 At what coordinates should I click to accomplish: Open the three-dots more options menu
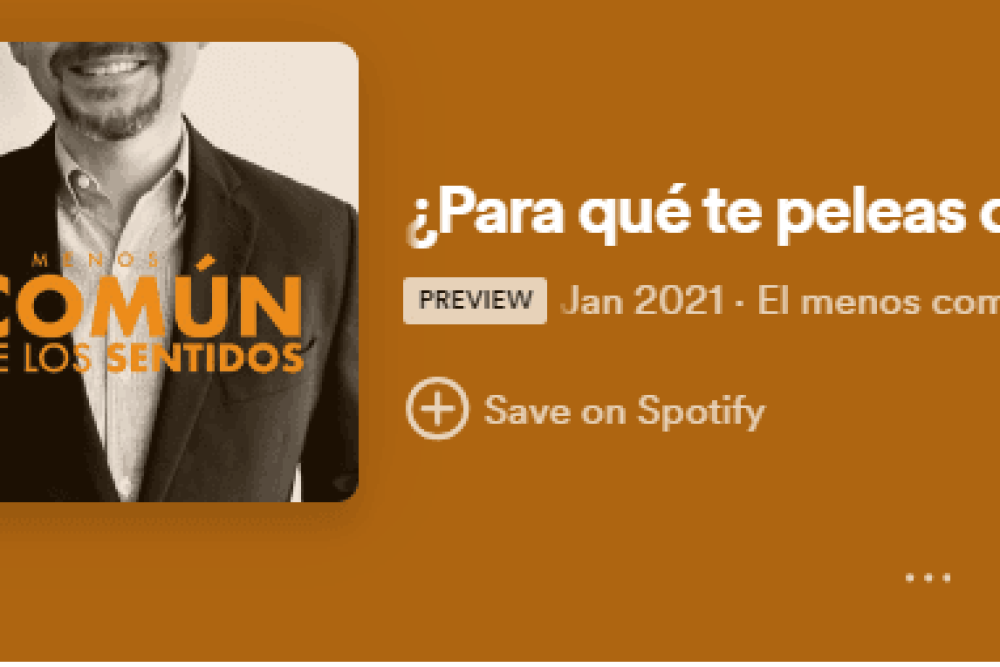coord(928,578)
